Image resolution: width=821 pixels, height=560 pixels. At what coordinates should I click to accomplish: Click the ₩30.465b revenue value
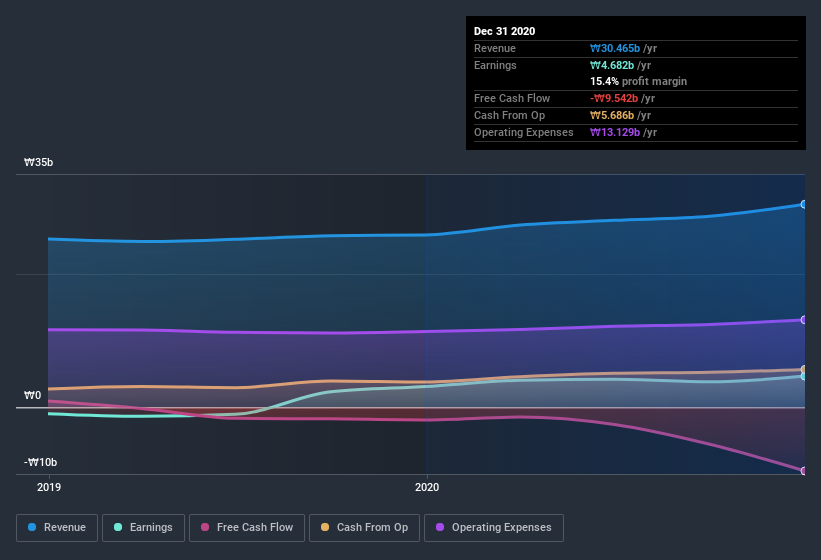(615, 48)
